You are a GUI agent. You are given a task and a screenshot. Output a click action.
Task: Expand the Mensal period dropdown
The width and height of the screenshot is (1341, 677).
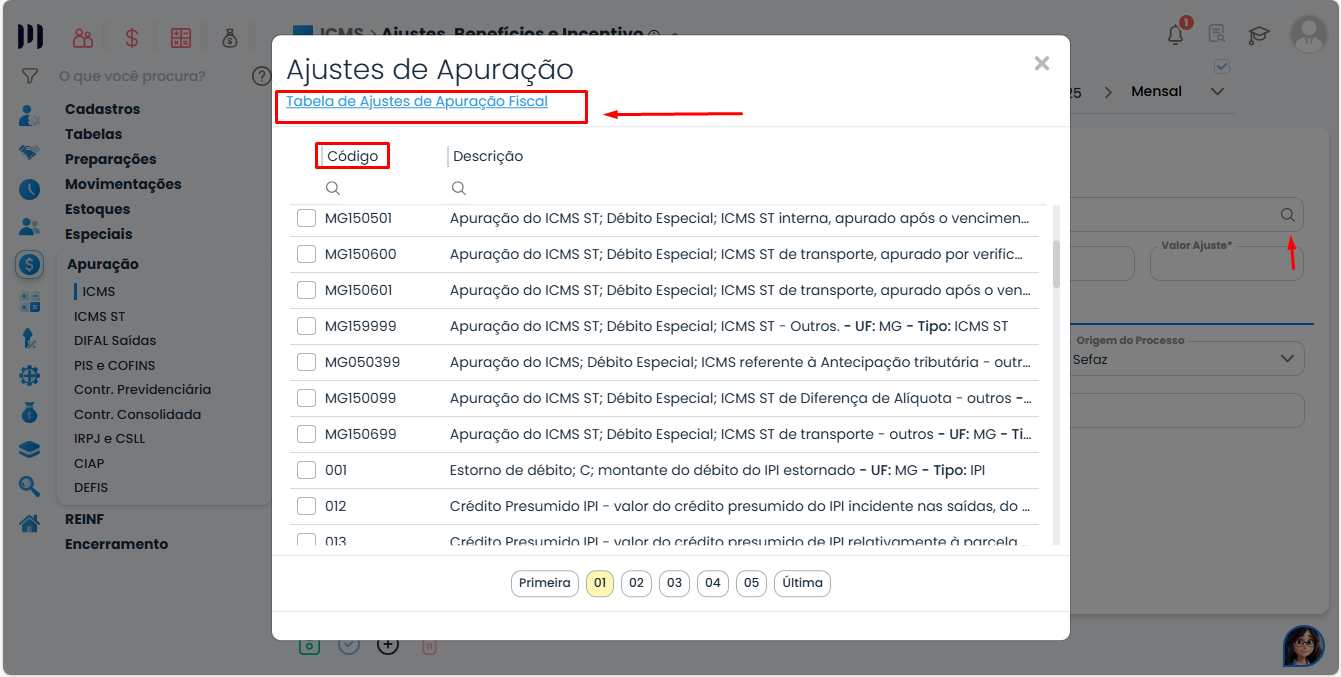(x=1216, y=92)
